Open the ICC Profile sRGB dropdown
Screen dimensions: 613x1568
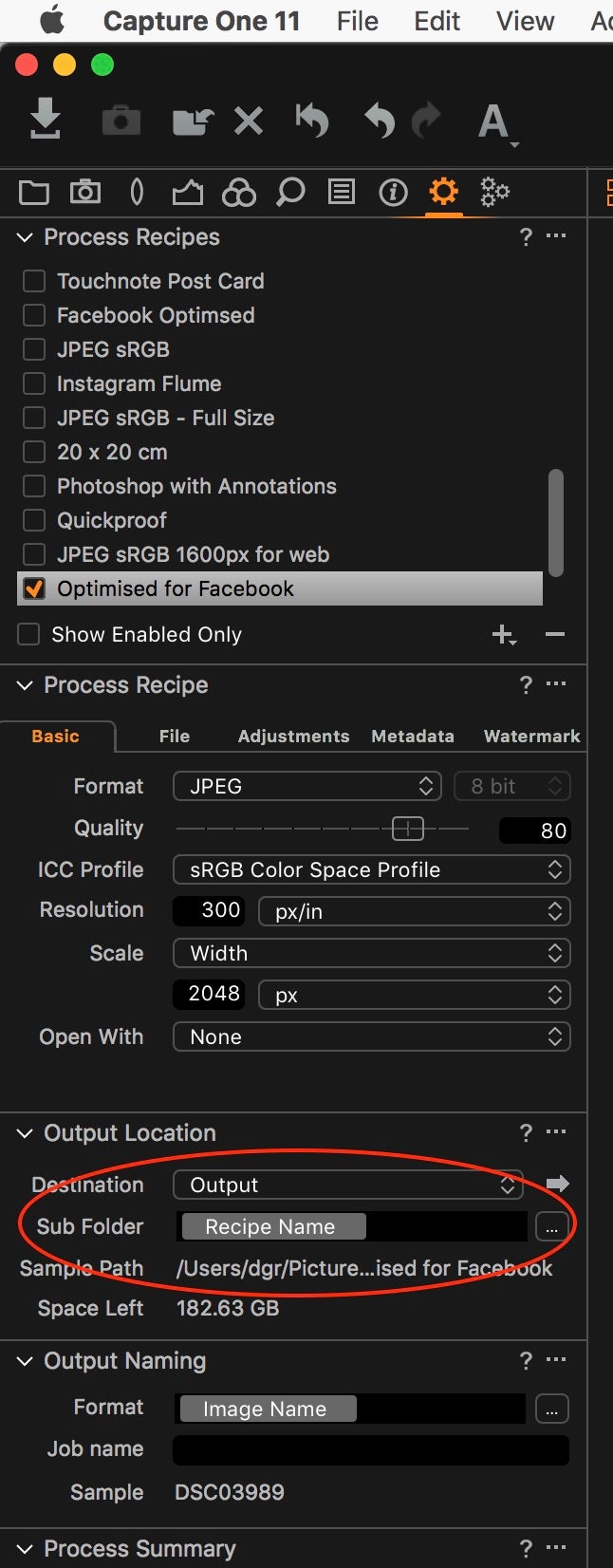[371, 869]
